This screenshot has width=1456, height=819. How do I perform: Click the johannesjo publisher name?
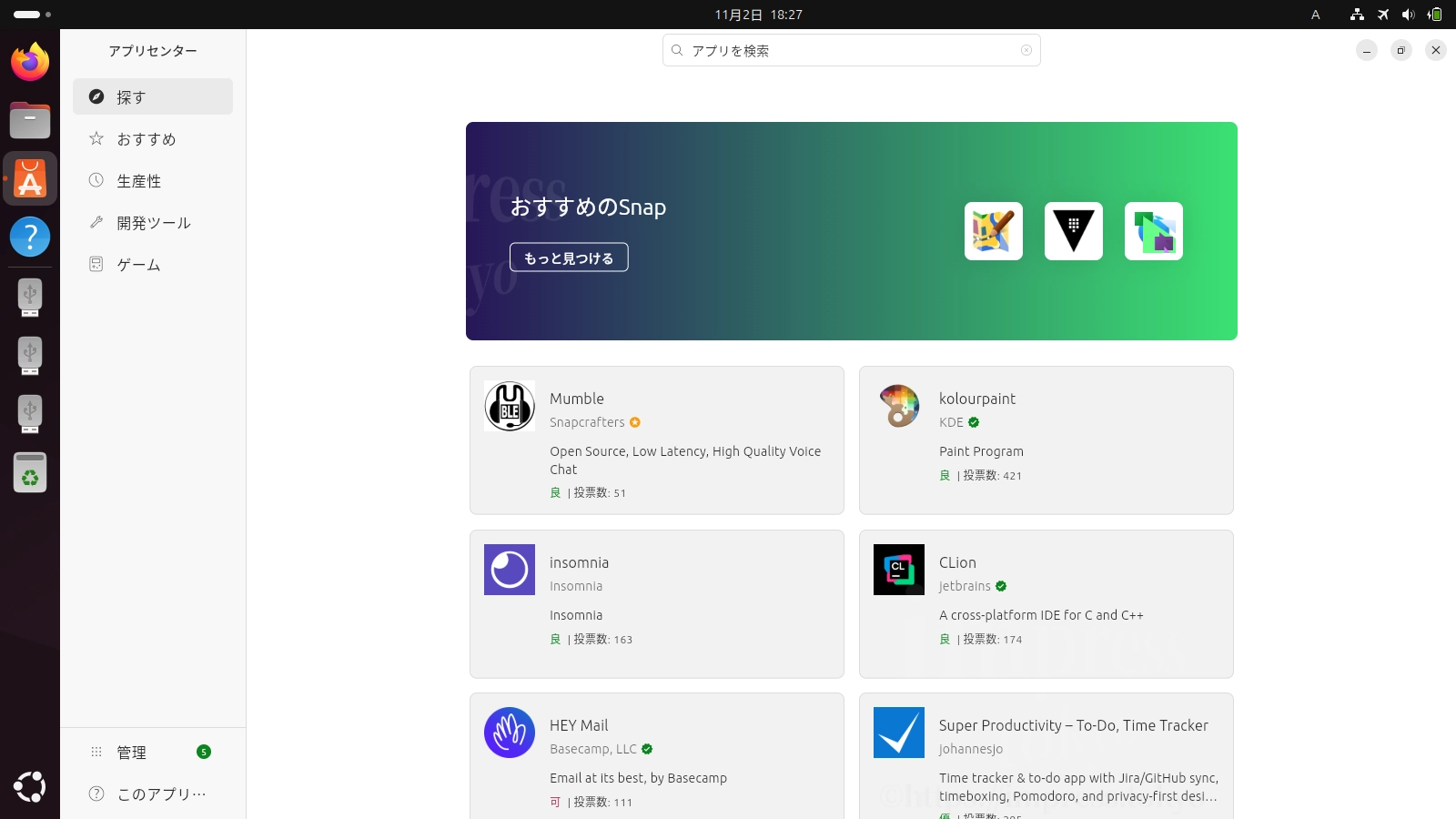[x=971, y=749]
